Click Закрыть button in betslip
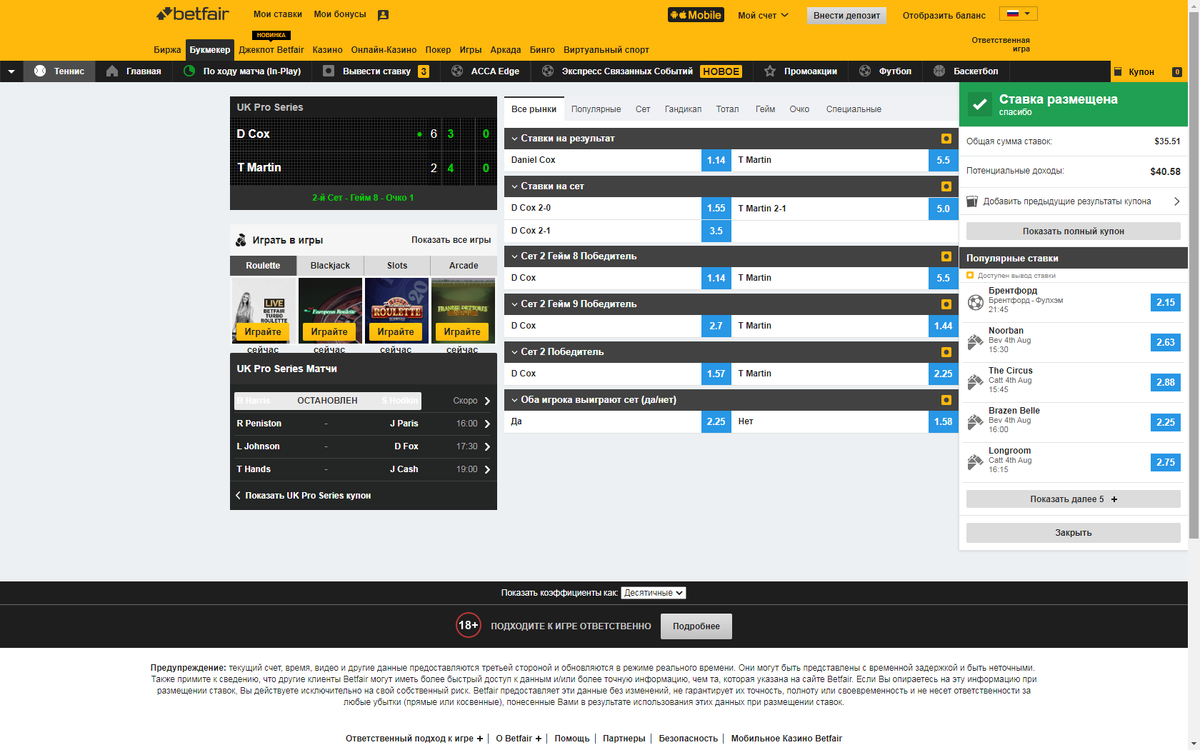This screenshot has height=750, width=1200. pos(1073,533)
